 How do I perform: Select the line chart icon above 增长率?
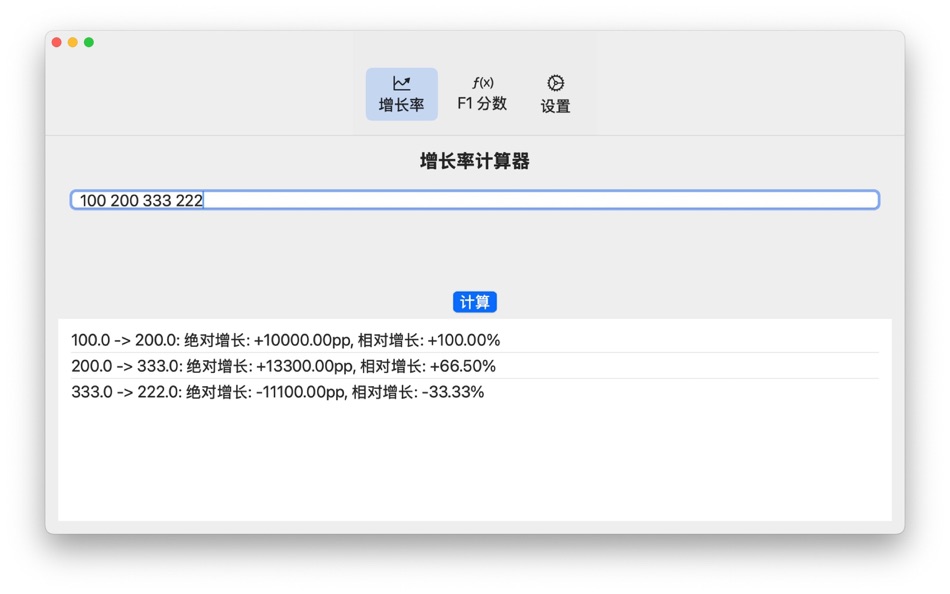[401, 82]
